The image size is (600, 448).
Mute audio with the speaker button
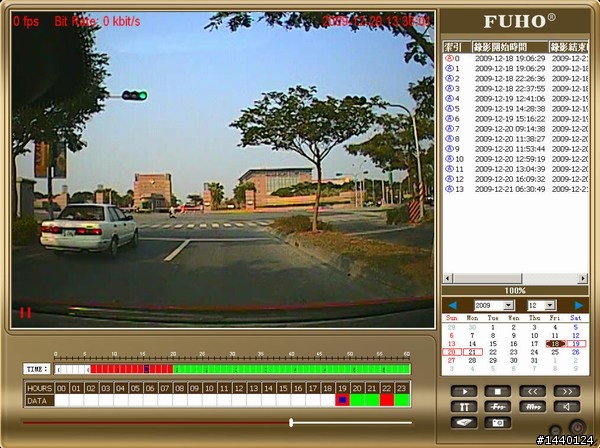point(567,407)
